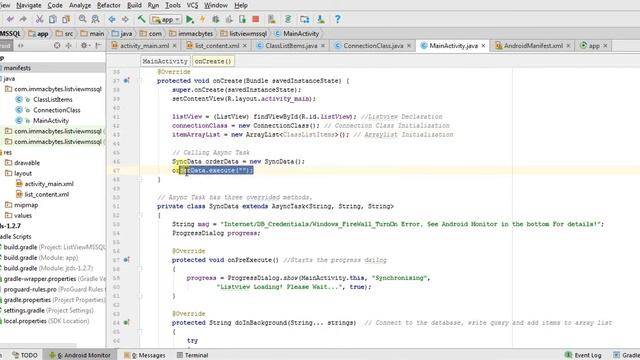
Task: Collapse all in project panel
Action: (69, 45)
